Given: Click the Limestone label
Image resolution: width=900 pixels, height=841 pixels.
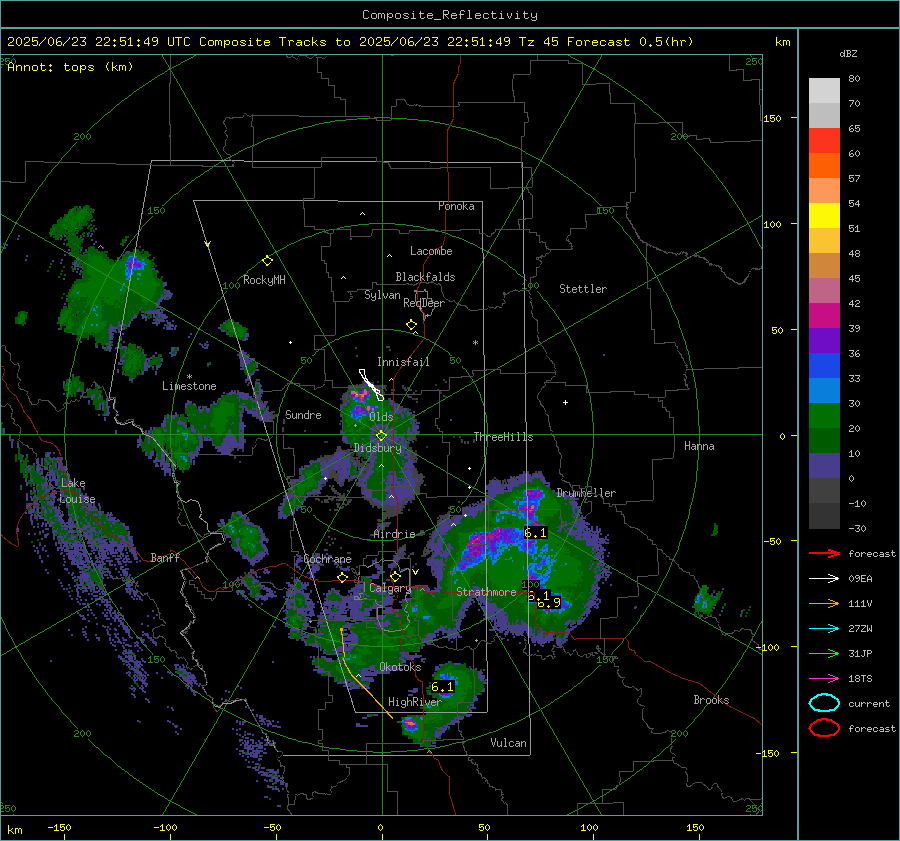Looking at the screenshot, I should tap(189, 386).
